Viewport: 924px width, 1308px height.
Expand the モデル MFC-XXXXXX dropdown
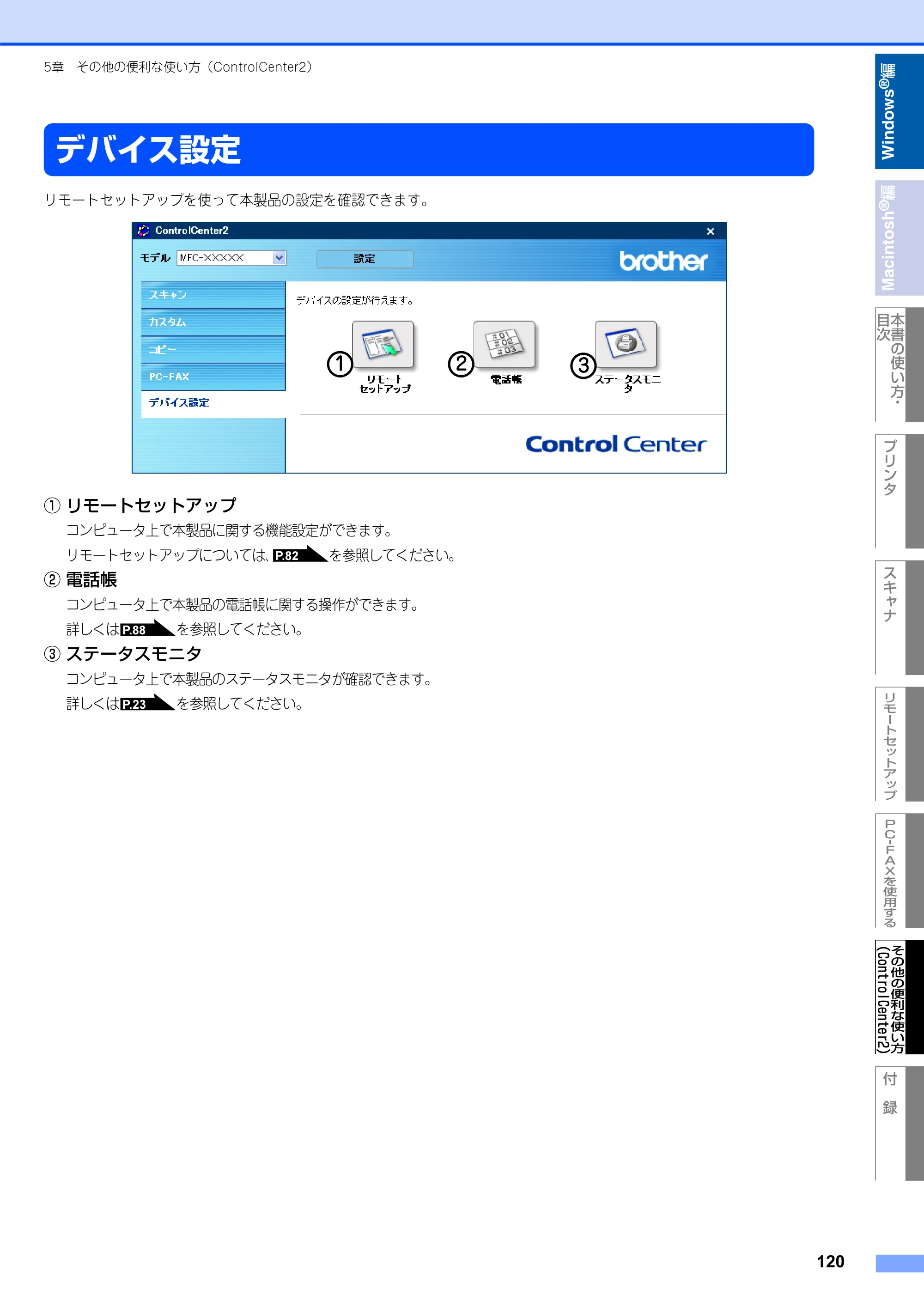pyautogui.click(x=279, y=258)
